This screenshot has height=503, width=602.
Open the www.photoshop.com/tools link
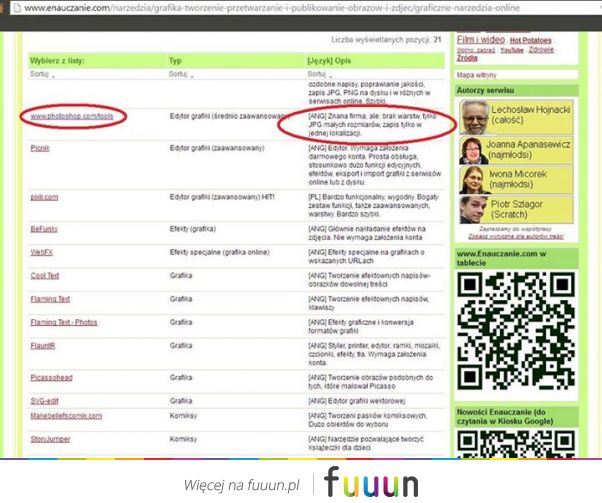72,116
